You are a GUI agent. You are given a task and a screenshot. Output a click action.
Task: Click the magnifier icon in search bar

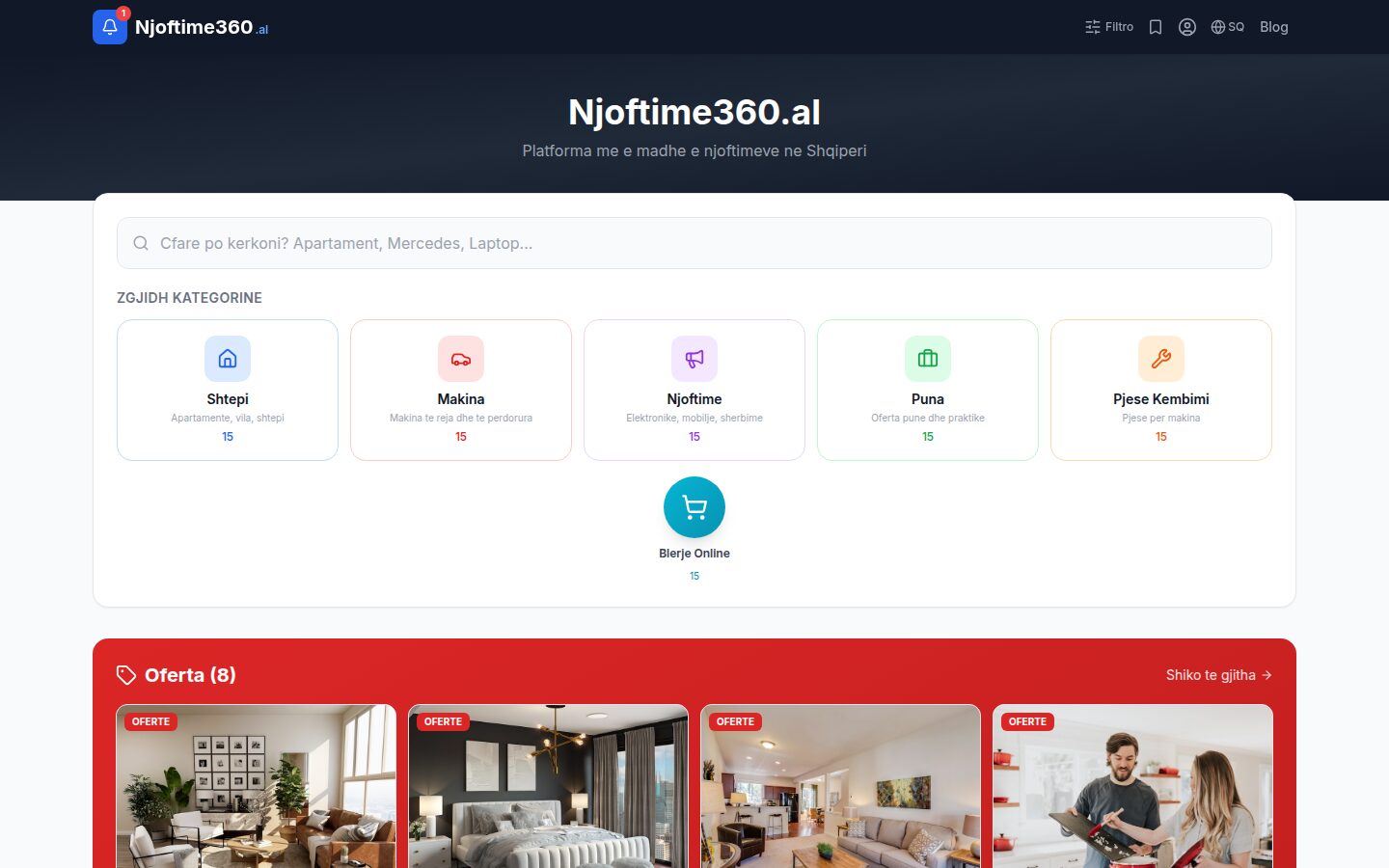tap(141, 243)
